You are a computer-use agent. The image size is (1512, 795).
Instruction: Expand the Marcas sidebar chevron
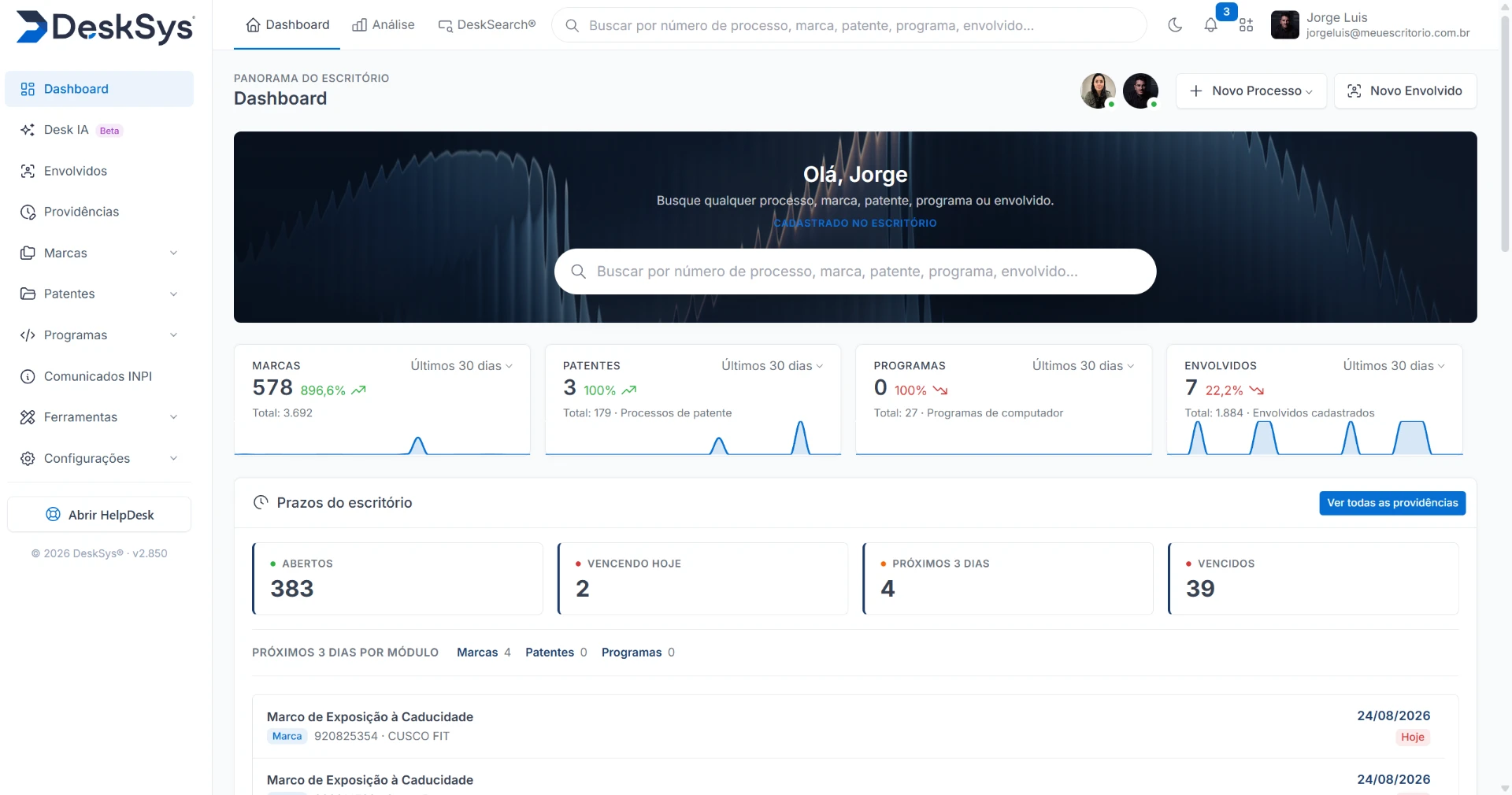(173, 253)
